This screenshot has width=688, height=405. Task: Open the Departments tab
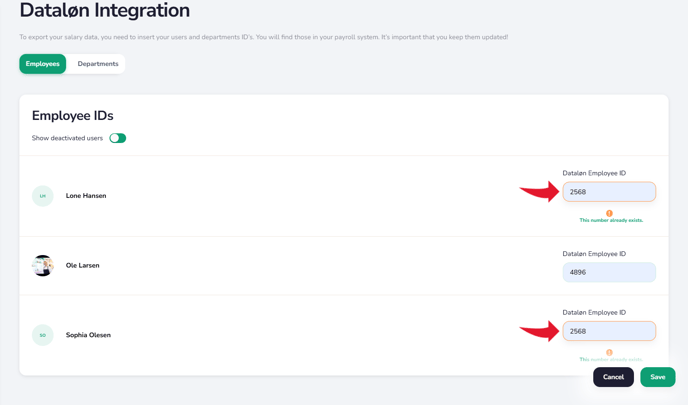point(98,64)
